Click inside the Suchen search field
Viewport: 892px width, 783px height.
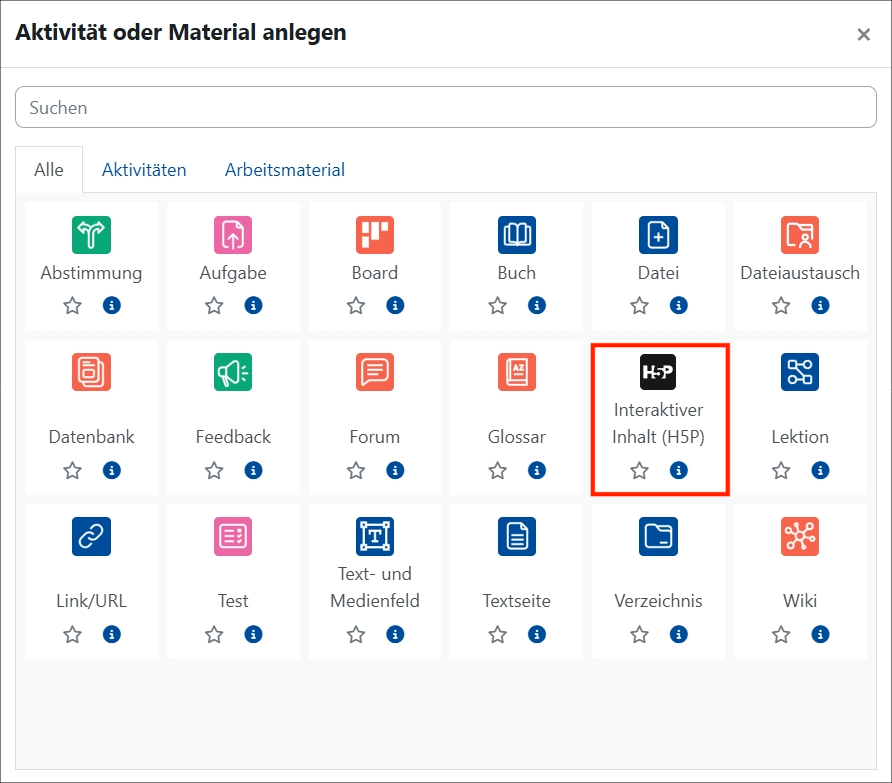446,107
